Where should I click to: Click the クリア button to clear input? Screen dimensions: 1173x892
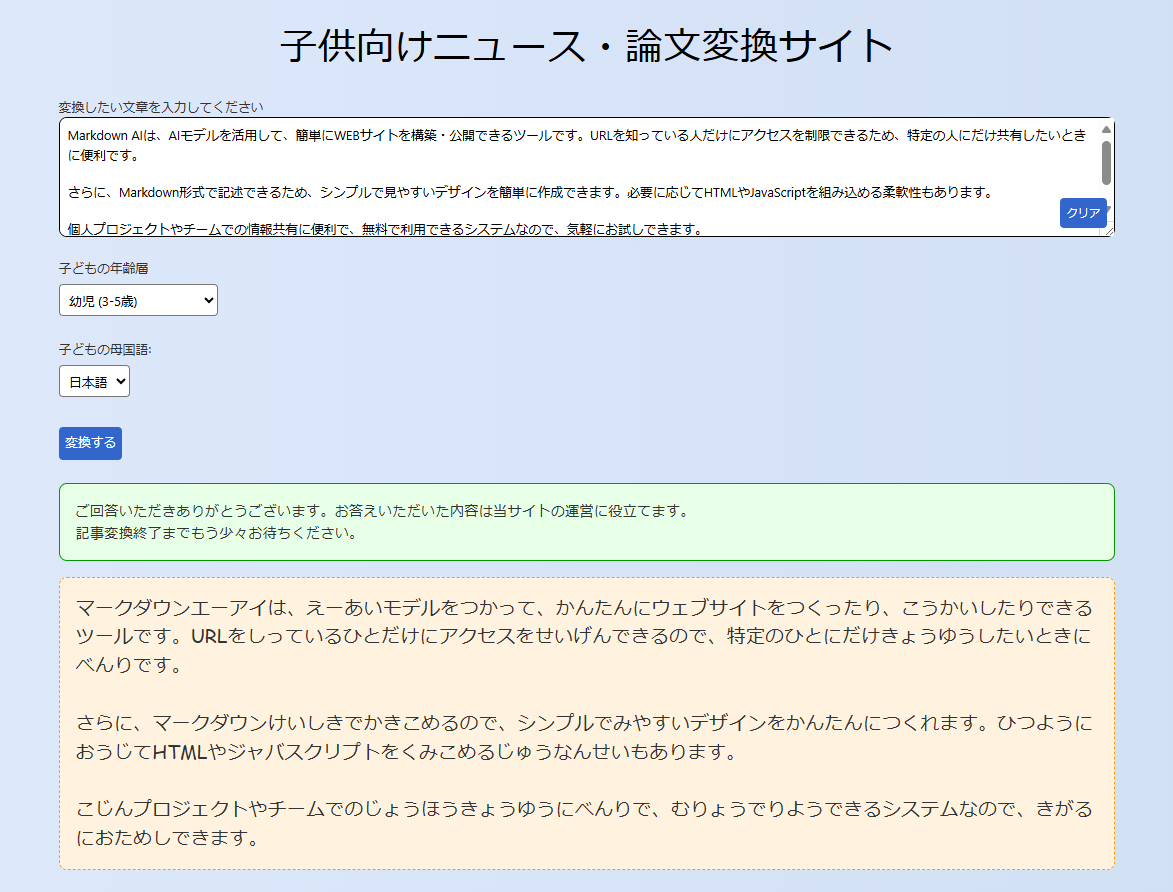[1084, 213]
